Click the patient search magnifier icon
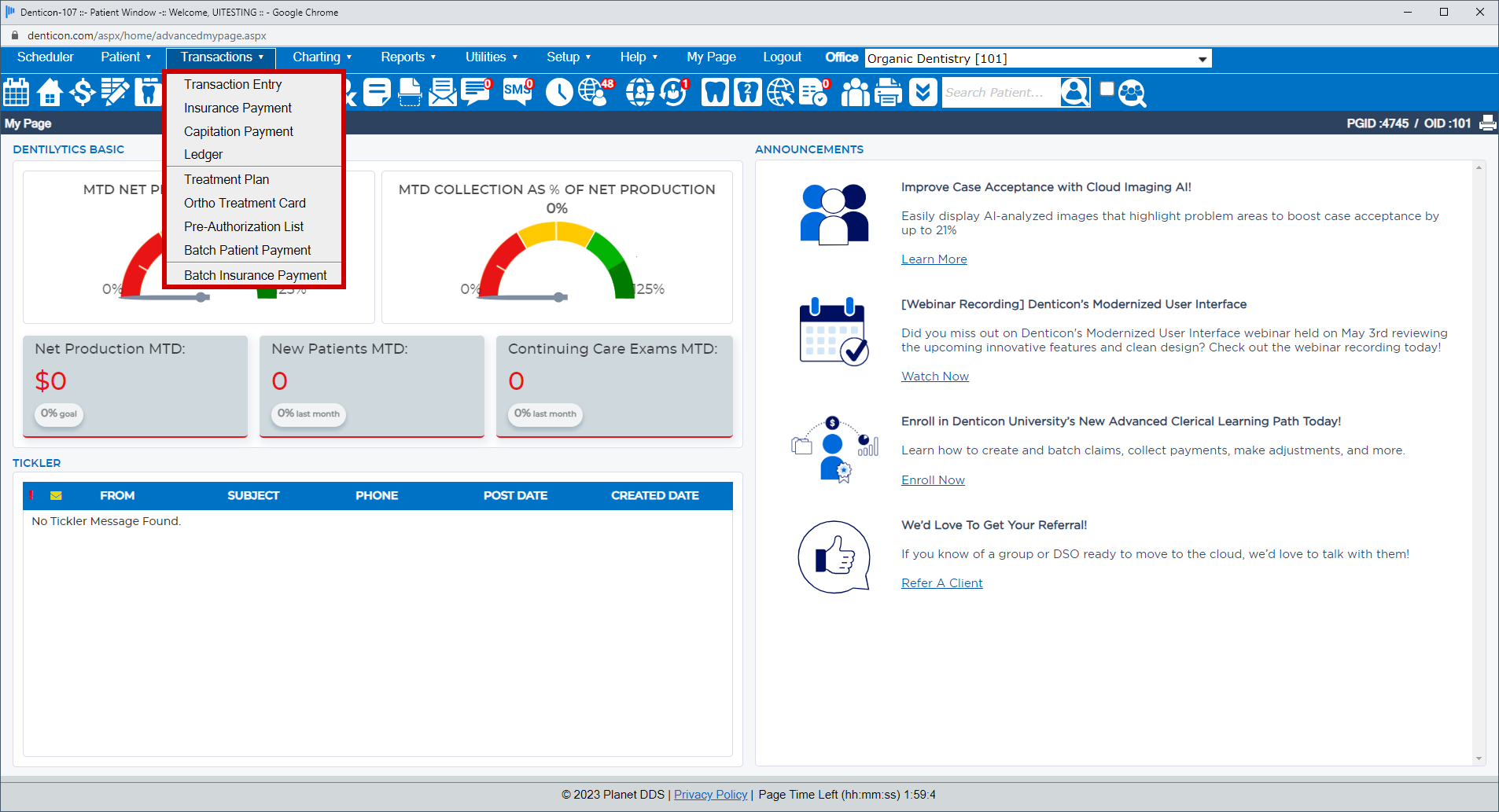This screenshot has width=1499, height=812. point(1075,92)
